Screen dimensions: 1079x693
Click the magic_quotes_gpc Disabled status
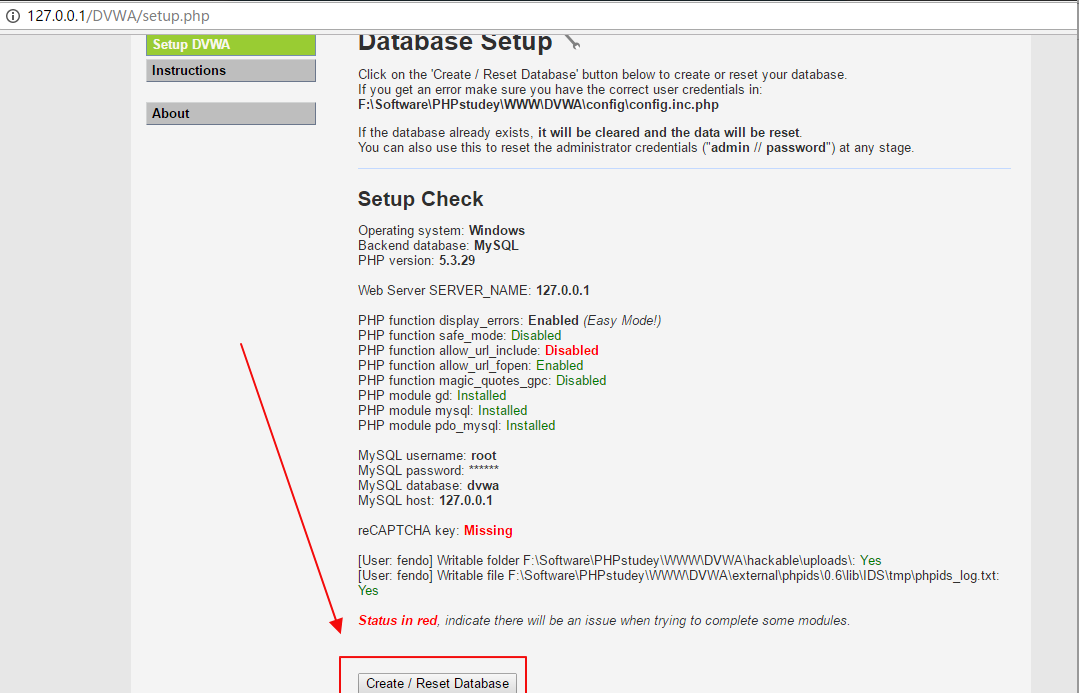point(581,381)
